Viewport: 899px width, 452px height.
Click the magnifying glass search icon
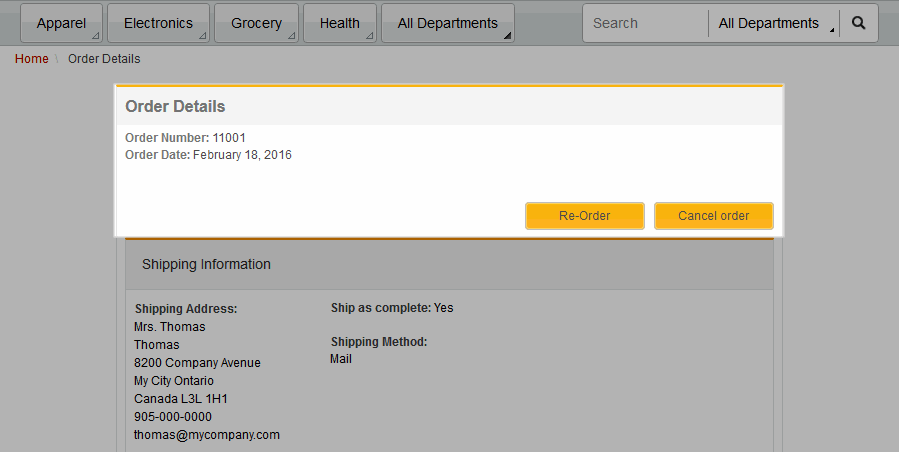click(858, 23)
